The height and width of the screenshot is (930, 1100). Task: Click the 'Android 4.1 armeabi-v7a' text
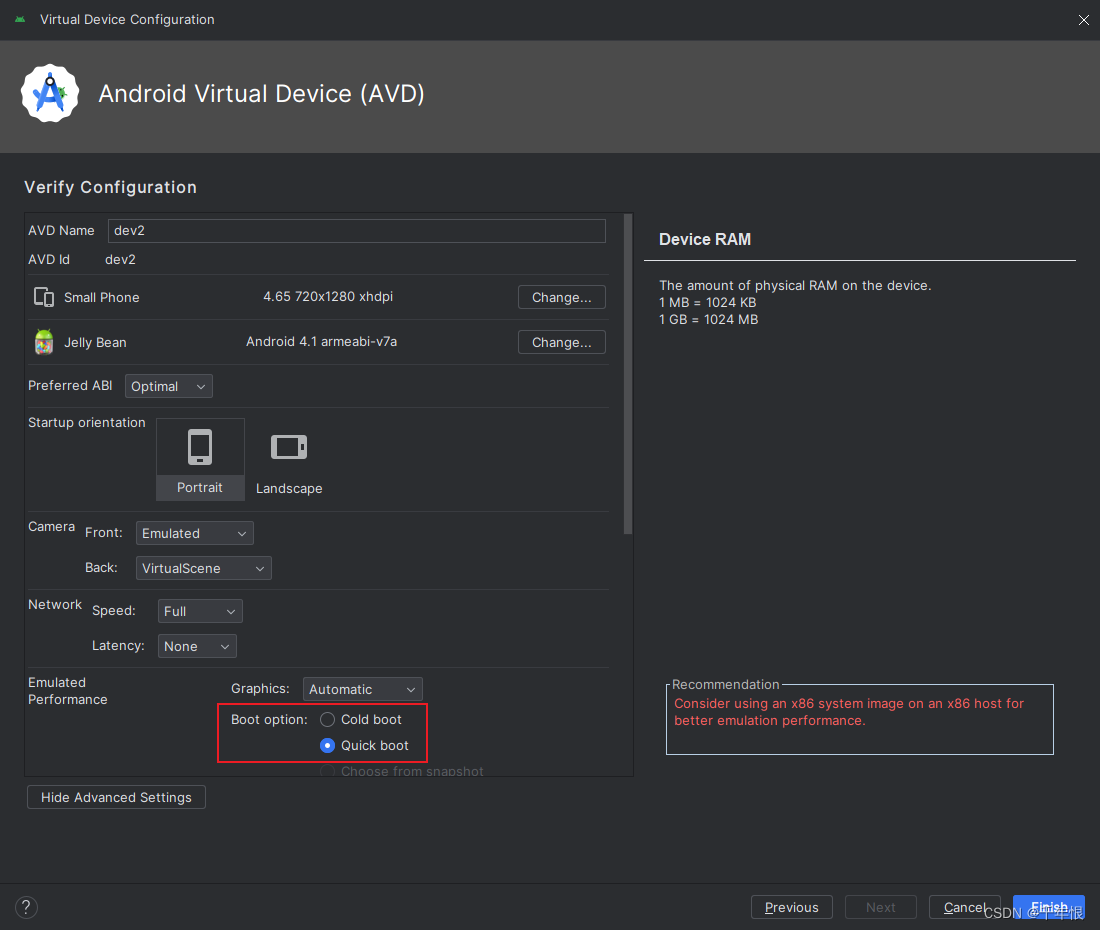click(x=321, y=342)
